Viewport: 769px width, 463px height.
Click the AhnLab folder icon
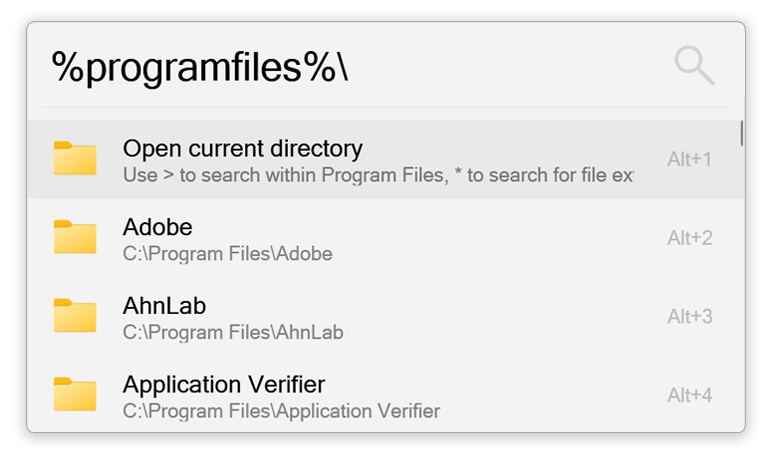(75, 316)
